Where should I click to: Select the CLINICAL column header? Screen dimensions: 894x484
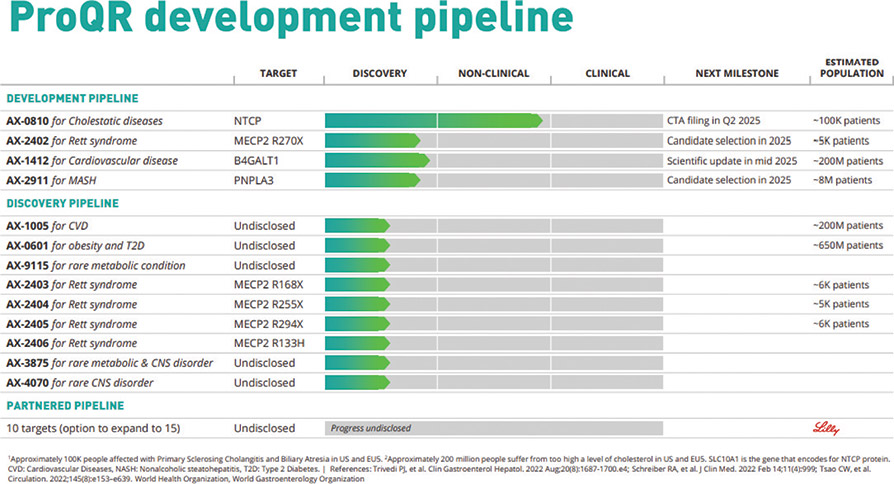pyautogui.click(x=608, y=74)
